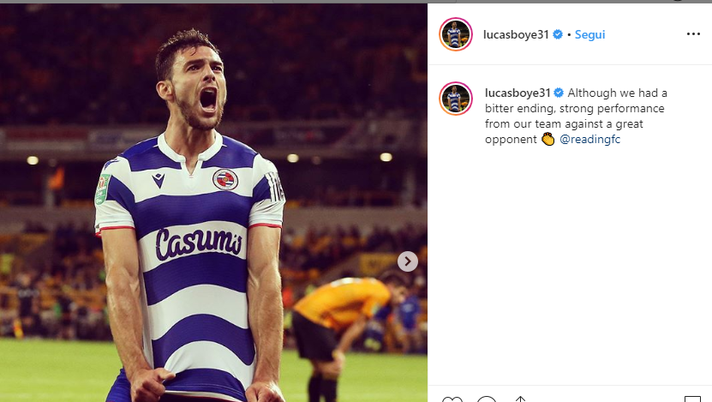The image size is (712, 402).
Task: Click the share post icon
Action: tap(520, 399)
